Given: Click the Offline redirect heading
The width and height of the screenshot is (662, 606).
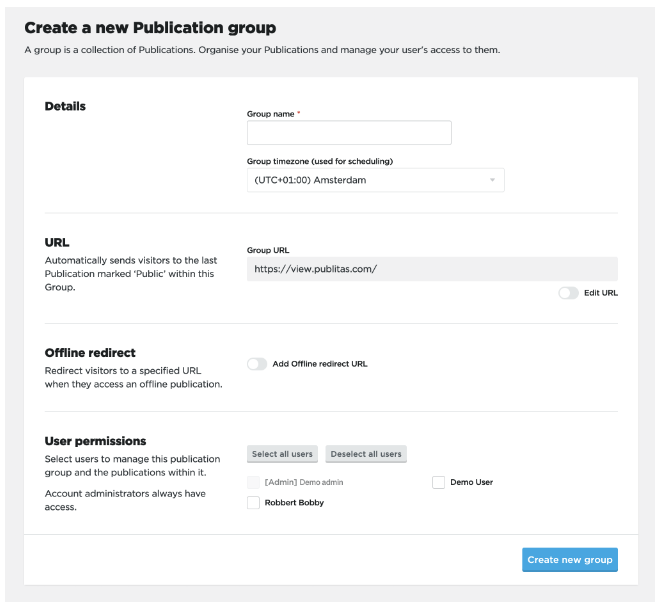Looking at the screenshot, I should [90, 353].
